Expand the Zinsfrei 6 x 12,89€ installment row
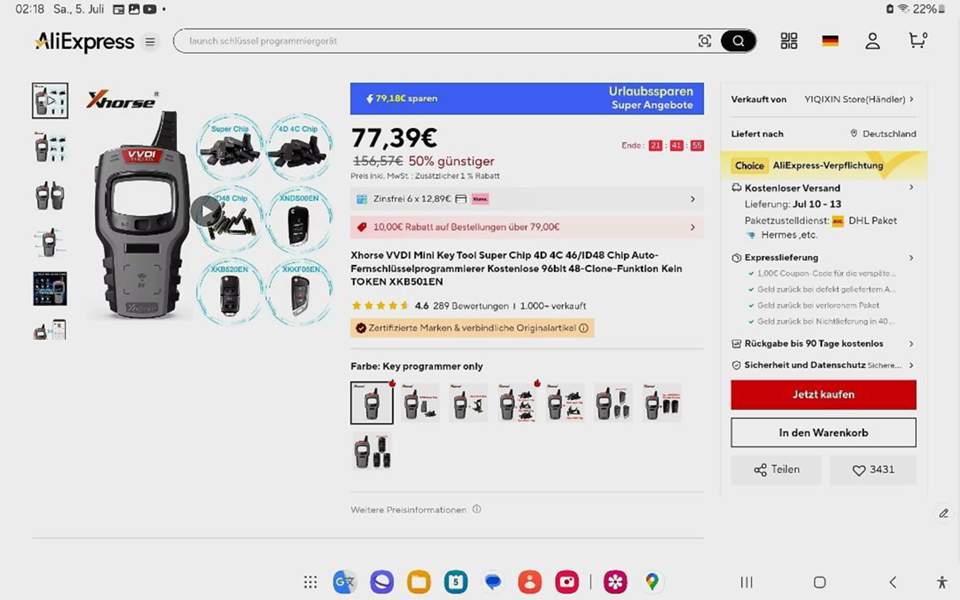Screen dimensions: 960x600 pos(527,199)
